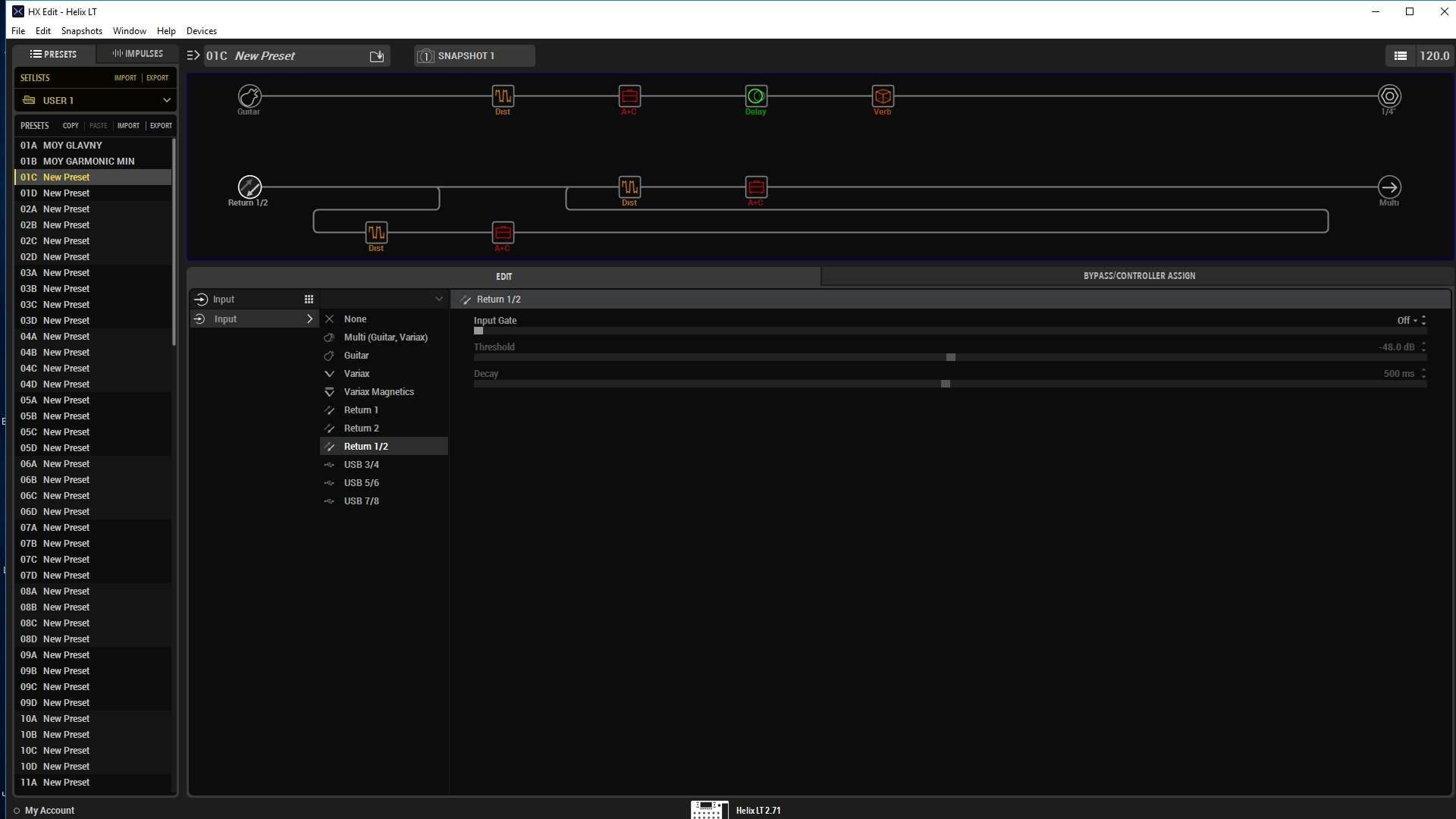
Task: Click the save preset icon next to New Preset
Action: click(x=377, y=56)
